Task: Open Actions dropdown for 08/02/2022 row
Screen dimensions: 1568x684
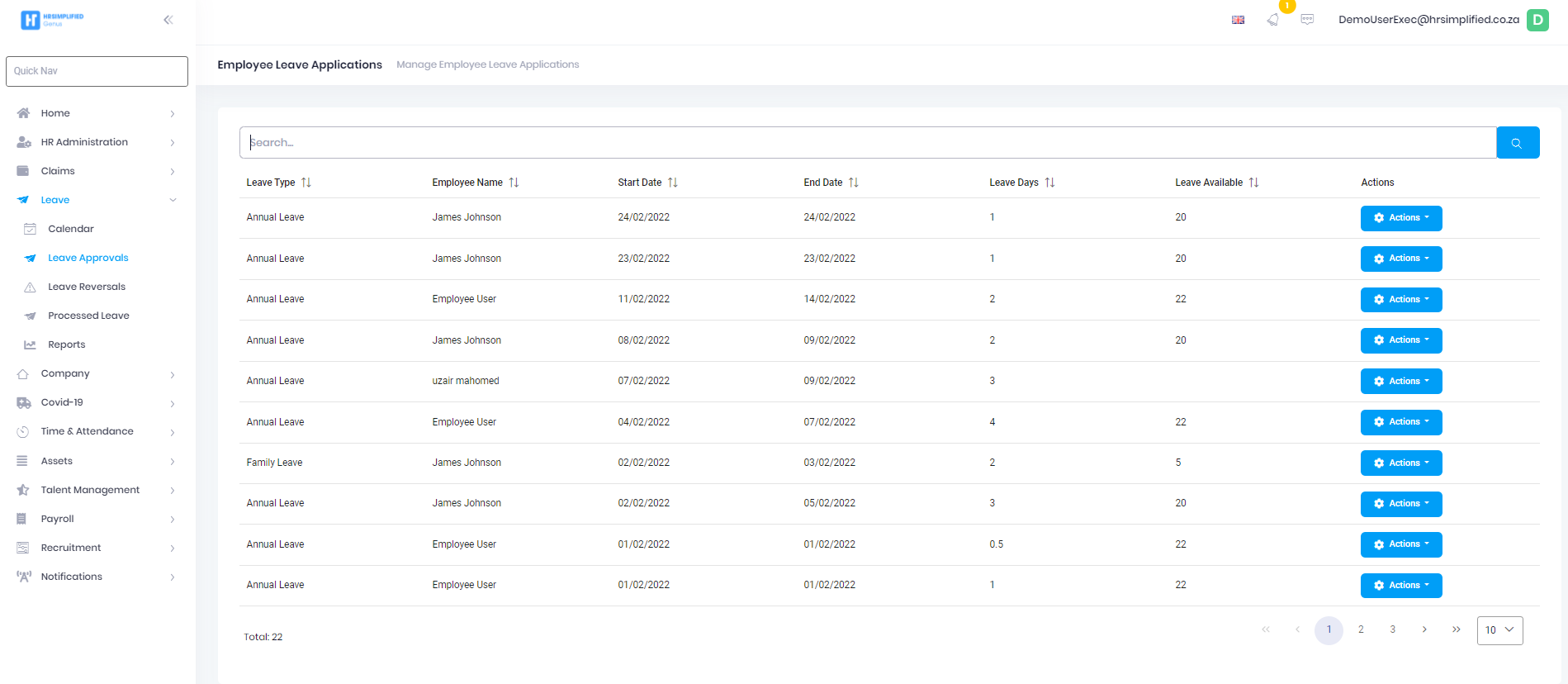Action: click(x=1401, y=340)
